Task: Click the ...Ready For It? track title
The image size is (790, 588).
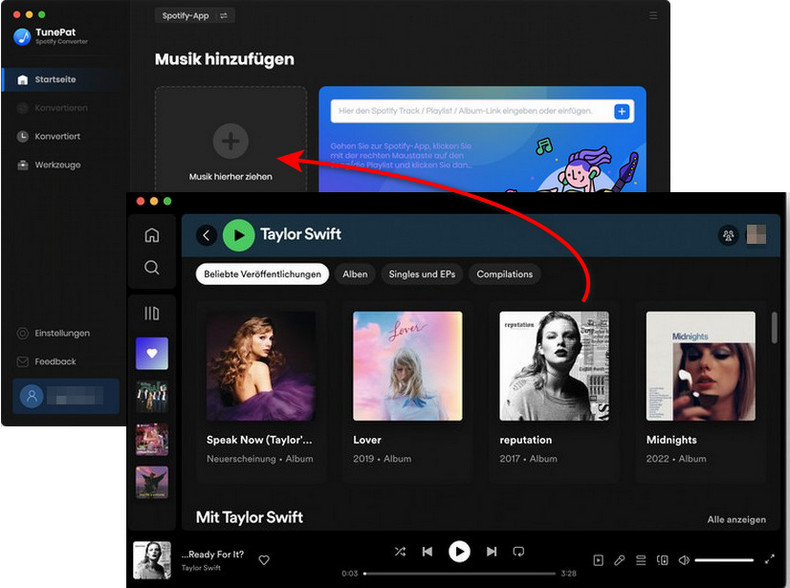Action: click(x=213, y=554)
